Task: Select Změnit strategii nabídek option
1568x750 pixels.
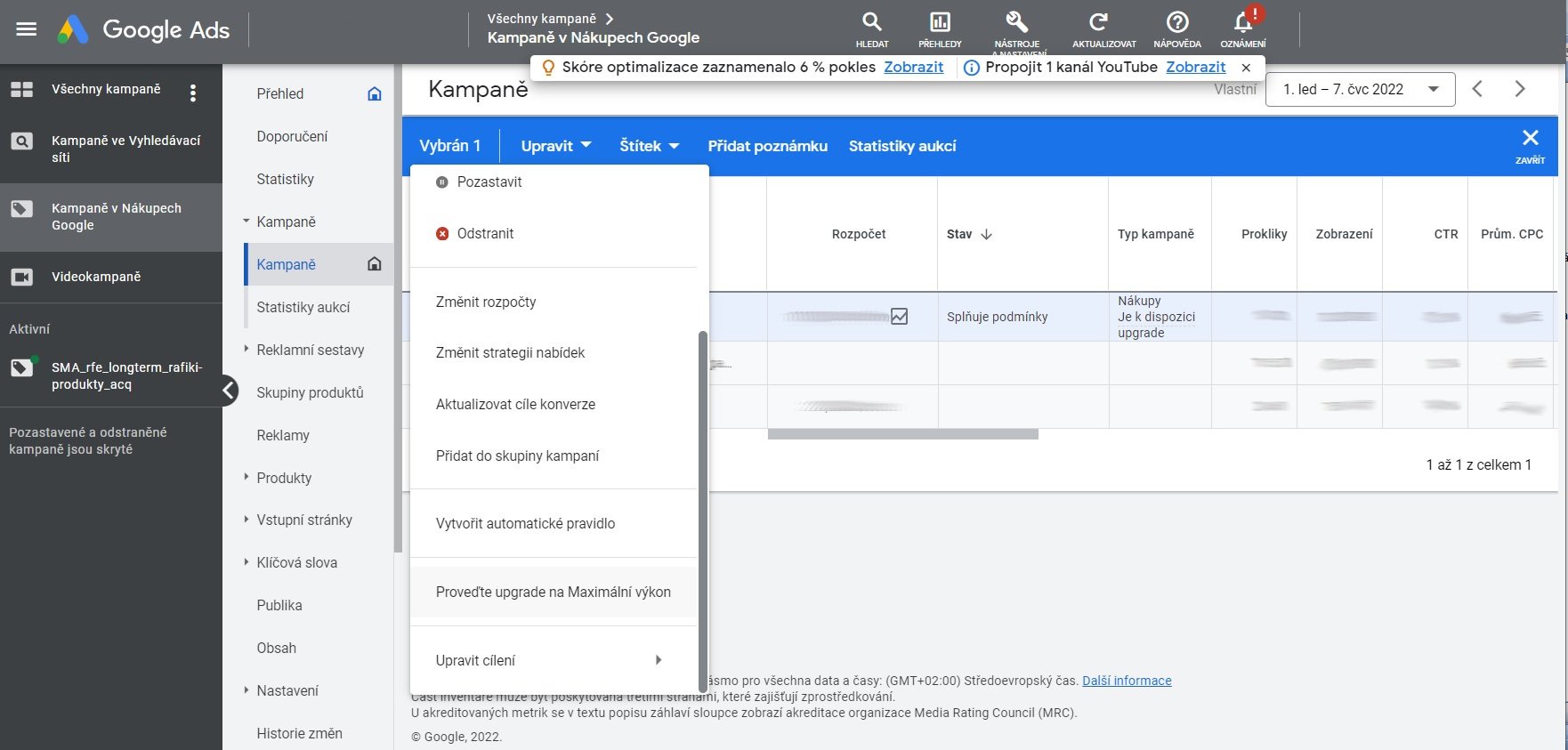Action: point(554,352)
